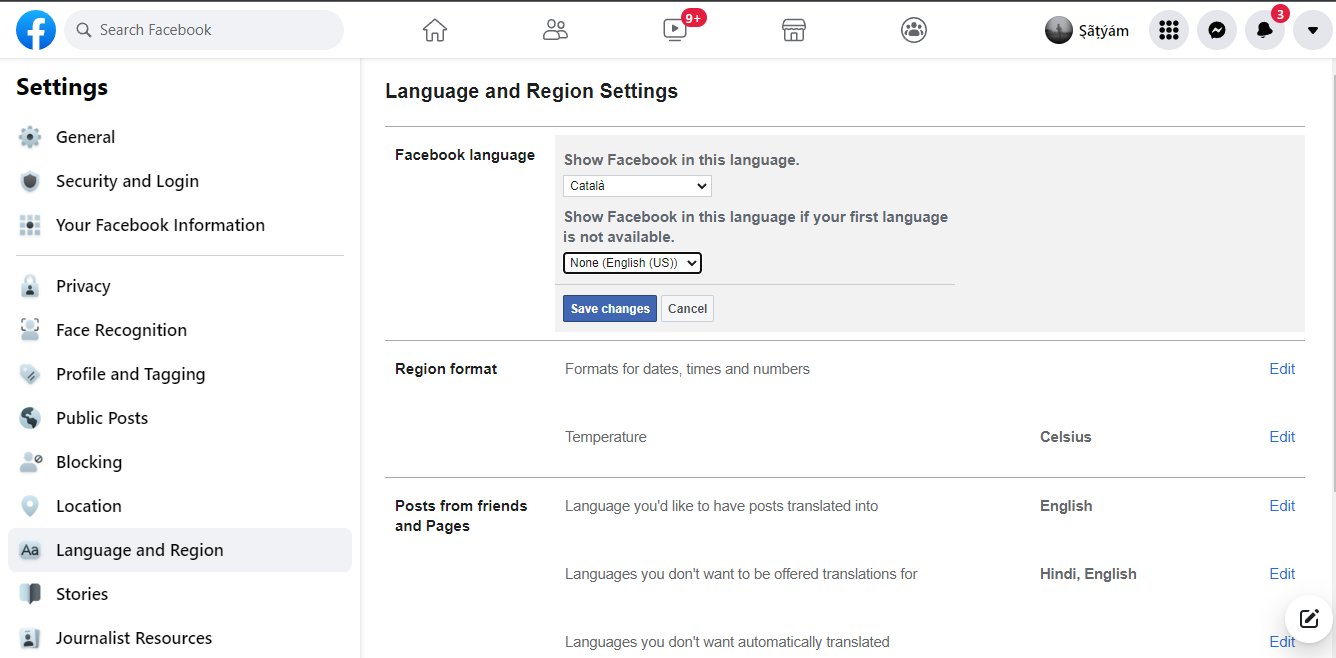This screenshot has width=1336, height=658.
Task: Click the Profile and Tagging tag icon
Action: click(30, 374)
